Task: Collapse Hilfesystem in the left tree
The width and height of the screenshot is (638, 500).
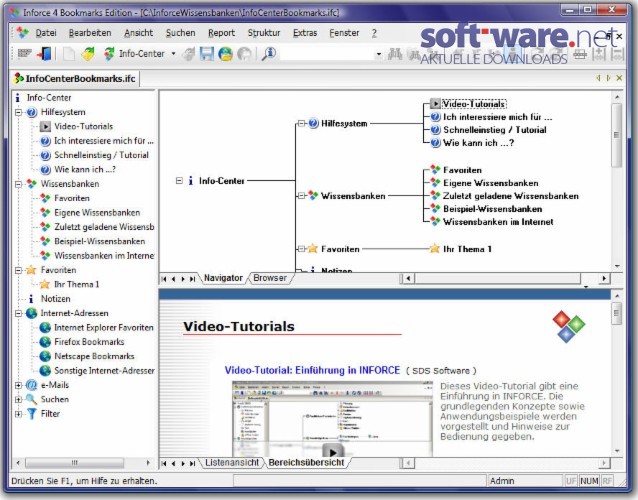Action: pyautogui.click(x=18, y=112)
